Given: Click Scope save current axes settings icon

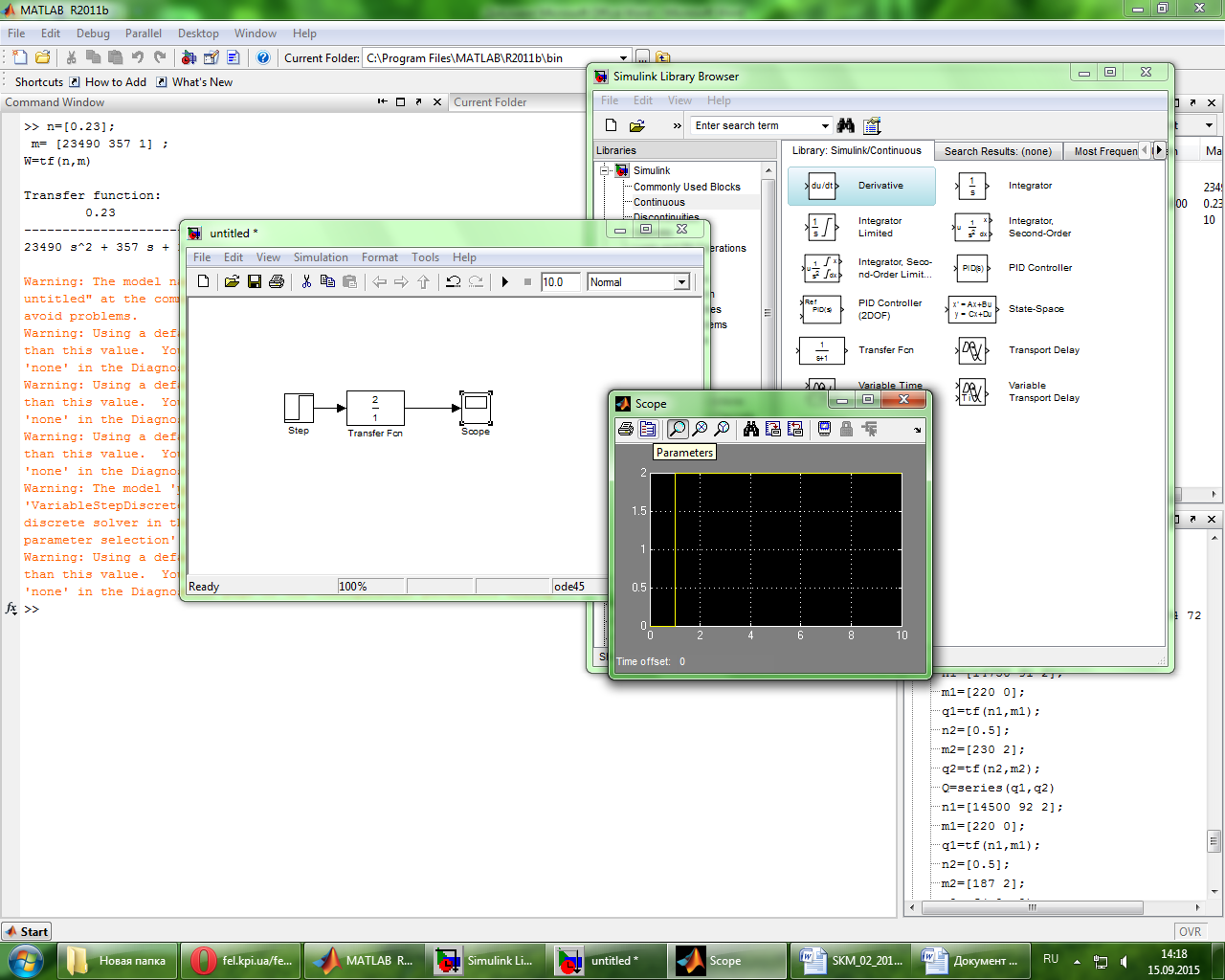Looking at the screenshot, I should click(x=773, y=429).
